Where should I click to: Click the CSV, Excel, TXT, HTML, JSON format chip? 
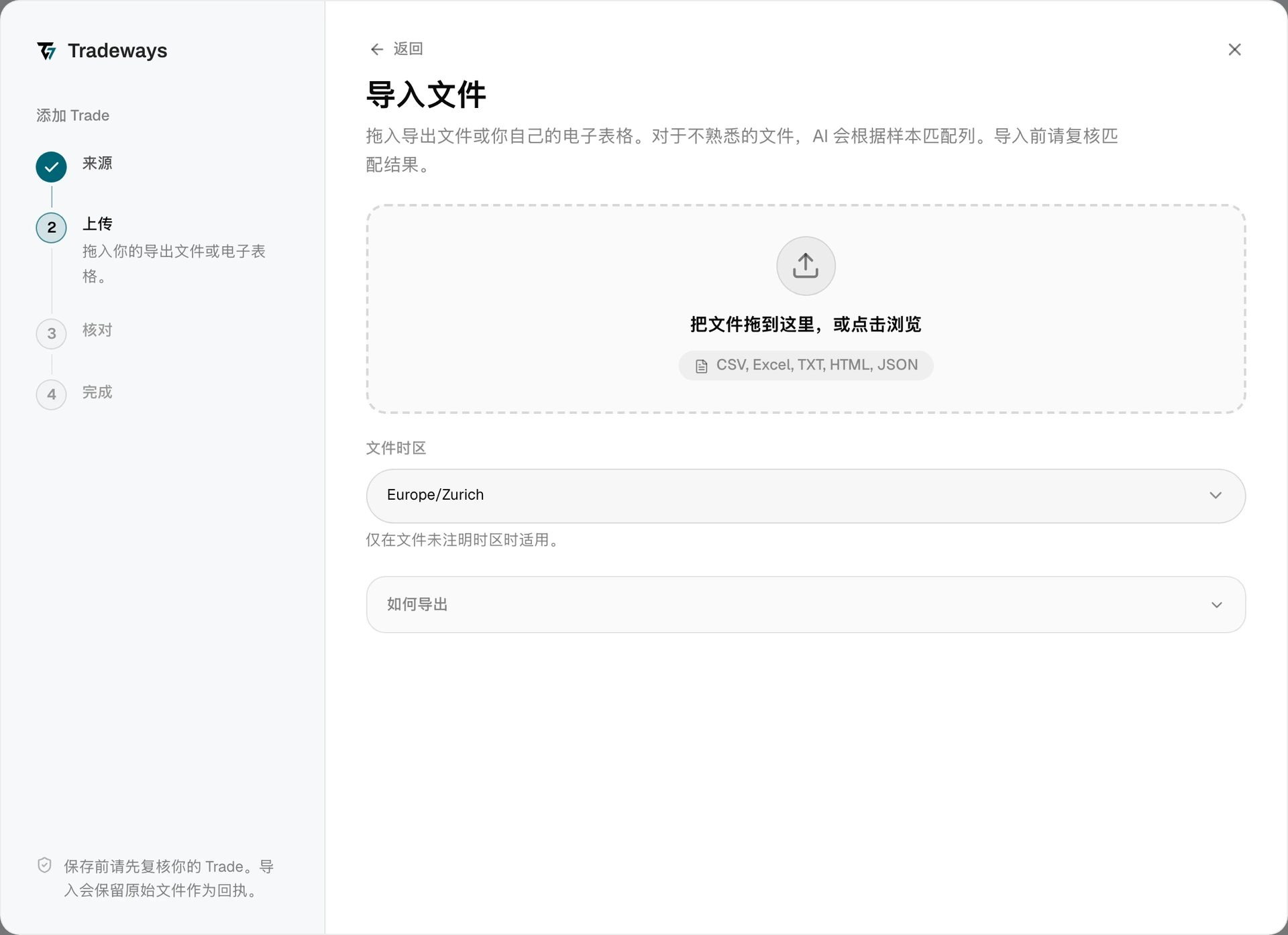coord(806,366)
